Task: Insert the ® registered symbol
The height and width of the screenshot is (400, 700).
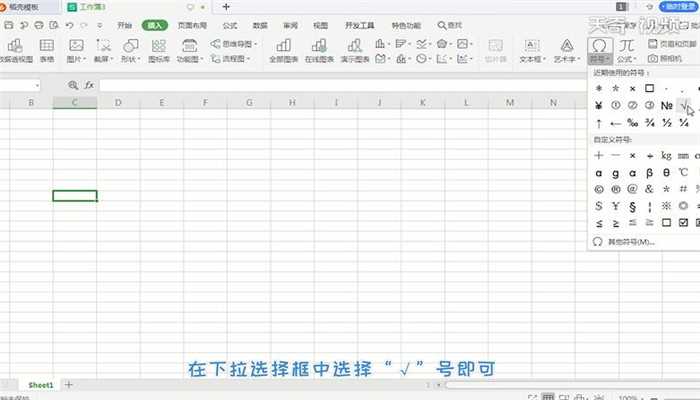Action: (x=616, y=189)
